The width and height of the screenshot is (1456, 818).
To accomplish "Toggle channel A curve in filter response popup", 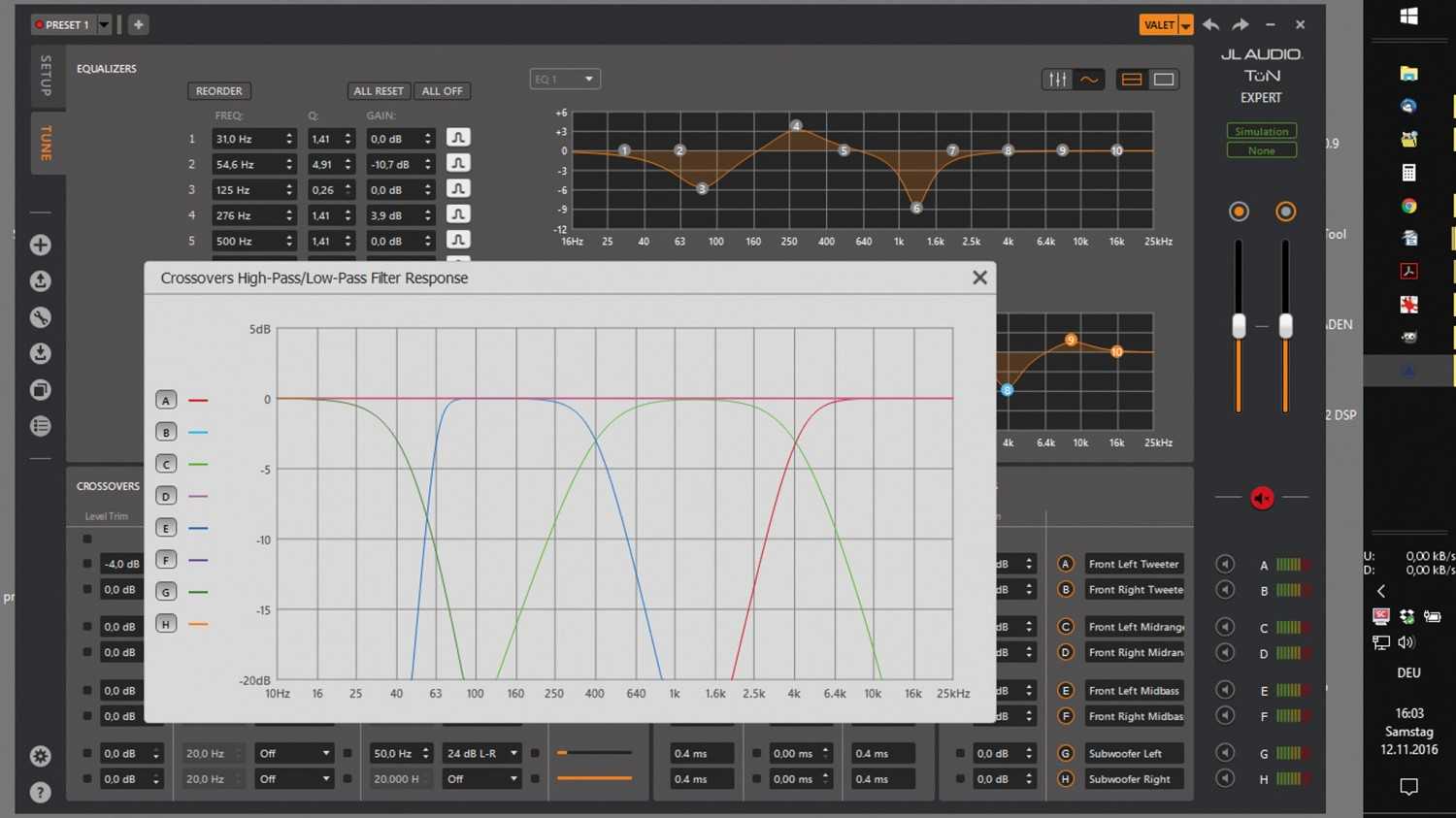I will pos(166,400).
